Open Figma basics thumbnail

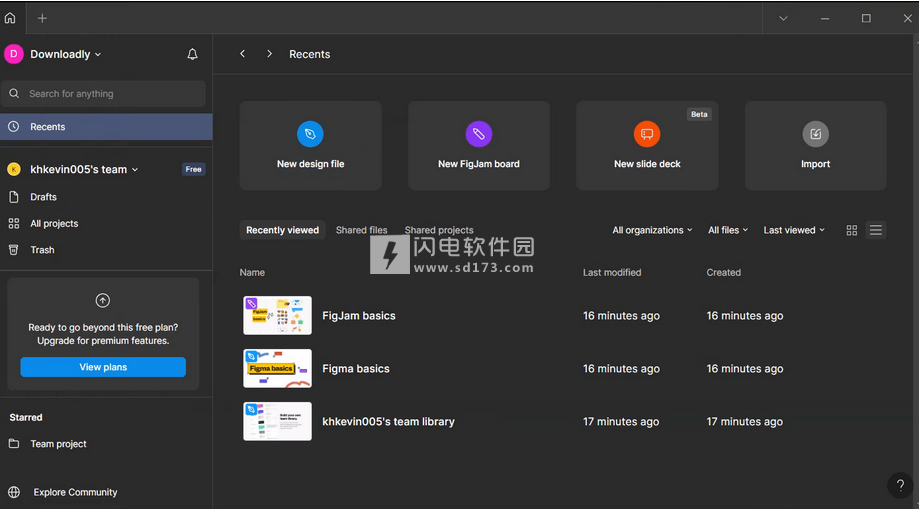click(x=277, y=368)
